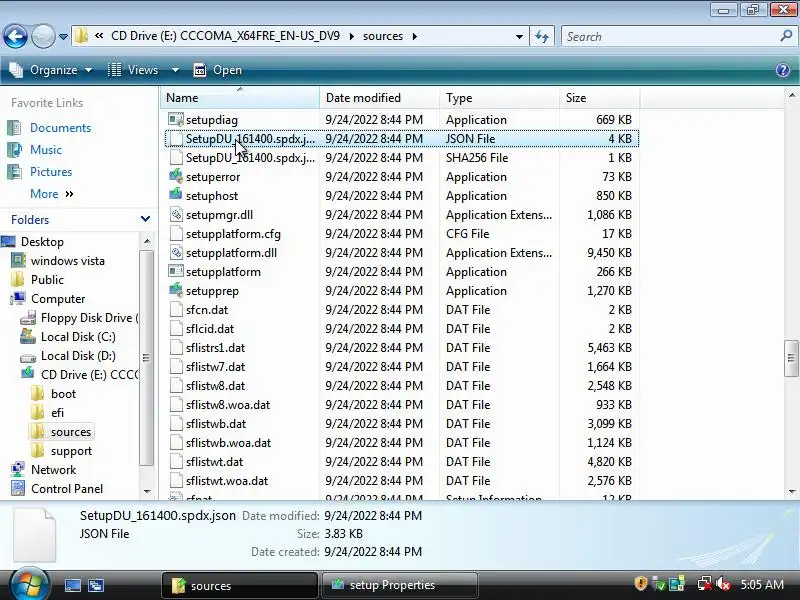Viewport: 800px width, 600px height.
Task: Select the setupprep application icon
Action: point(176,291)
